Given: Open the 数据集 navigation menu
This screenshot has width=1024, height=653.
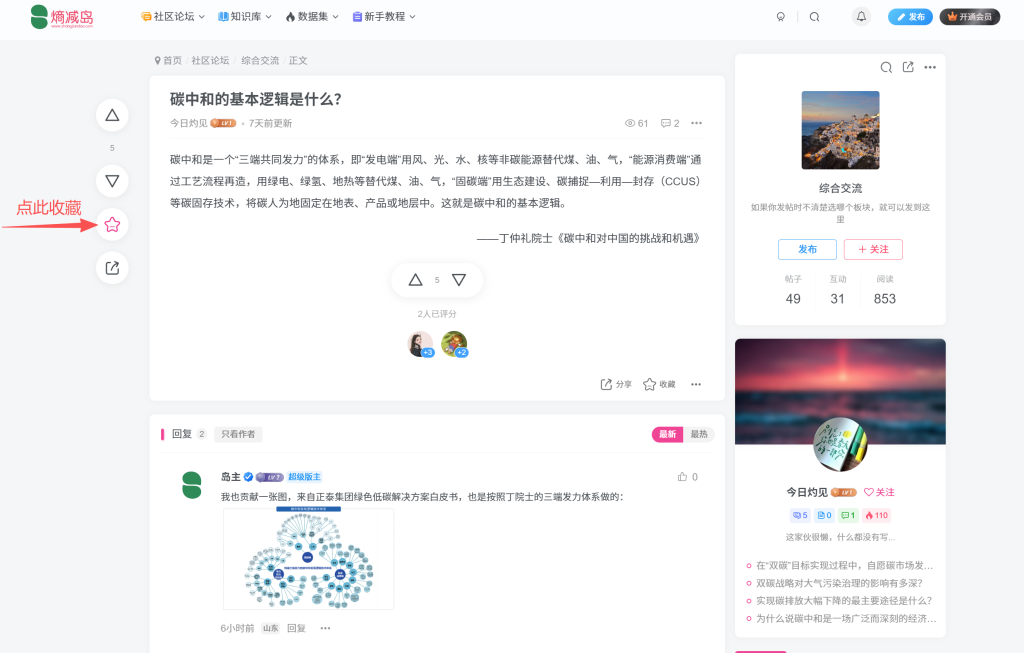Looking at the screenshot, I should coord(312,17).
